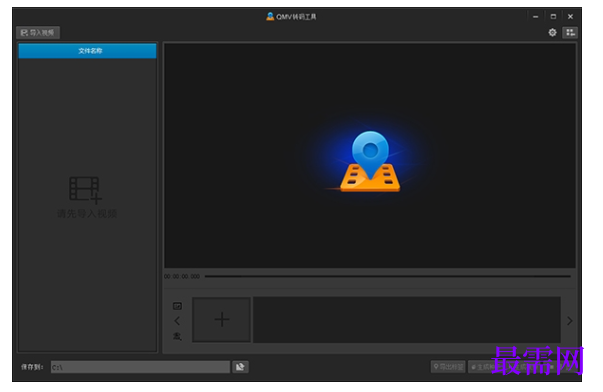Click the 保存到 save path input field
The width and height of the screenshot is (603, 392).
(x=140, y=367)
